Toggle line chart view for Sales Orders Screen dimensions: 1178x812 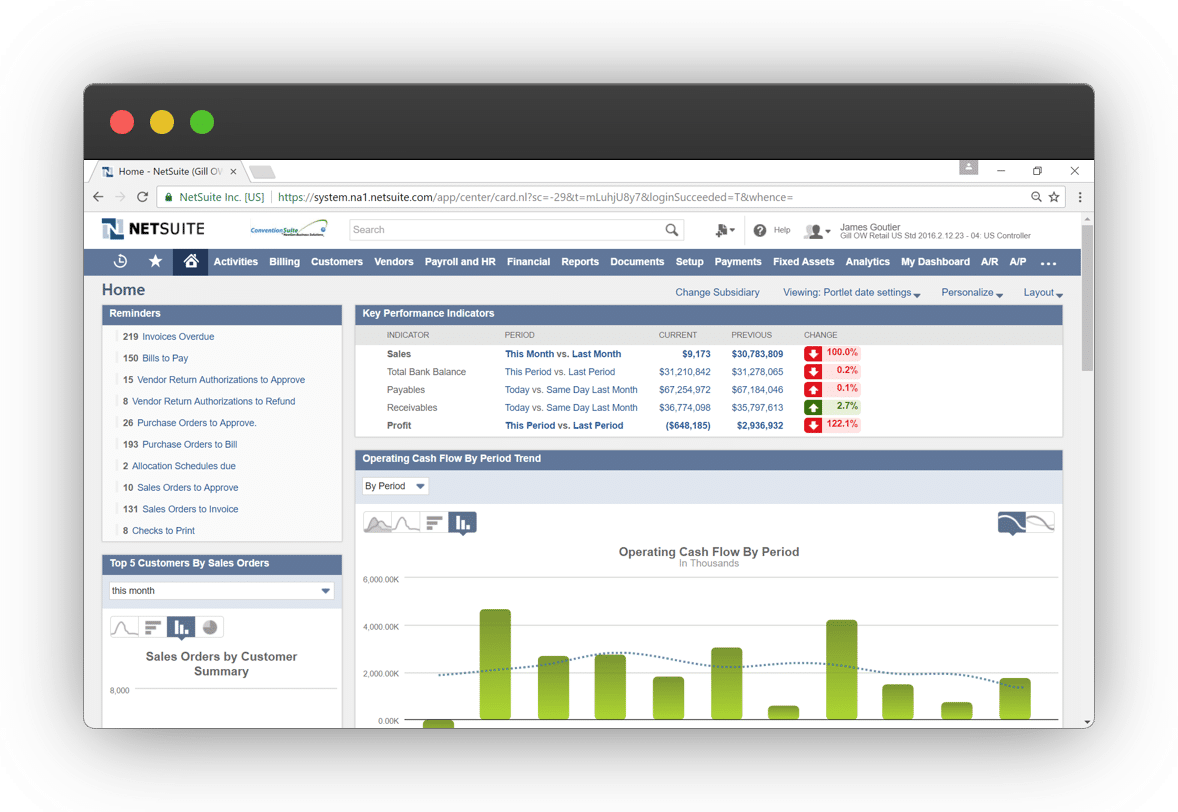coord(124,628)
